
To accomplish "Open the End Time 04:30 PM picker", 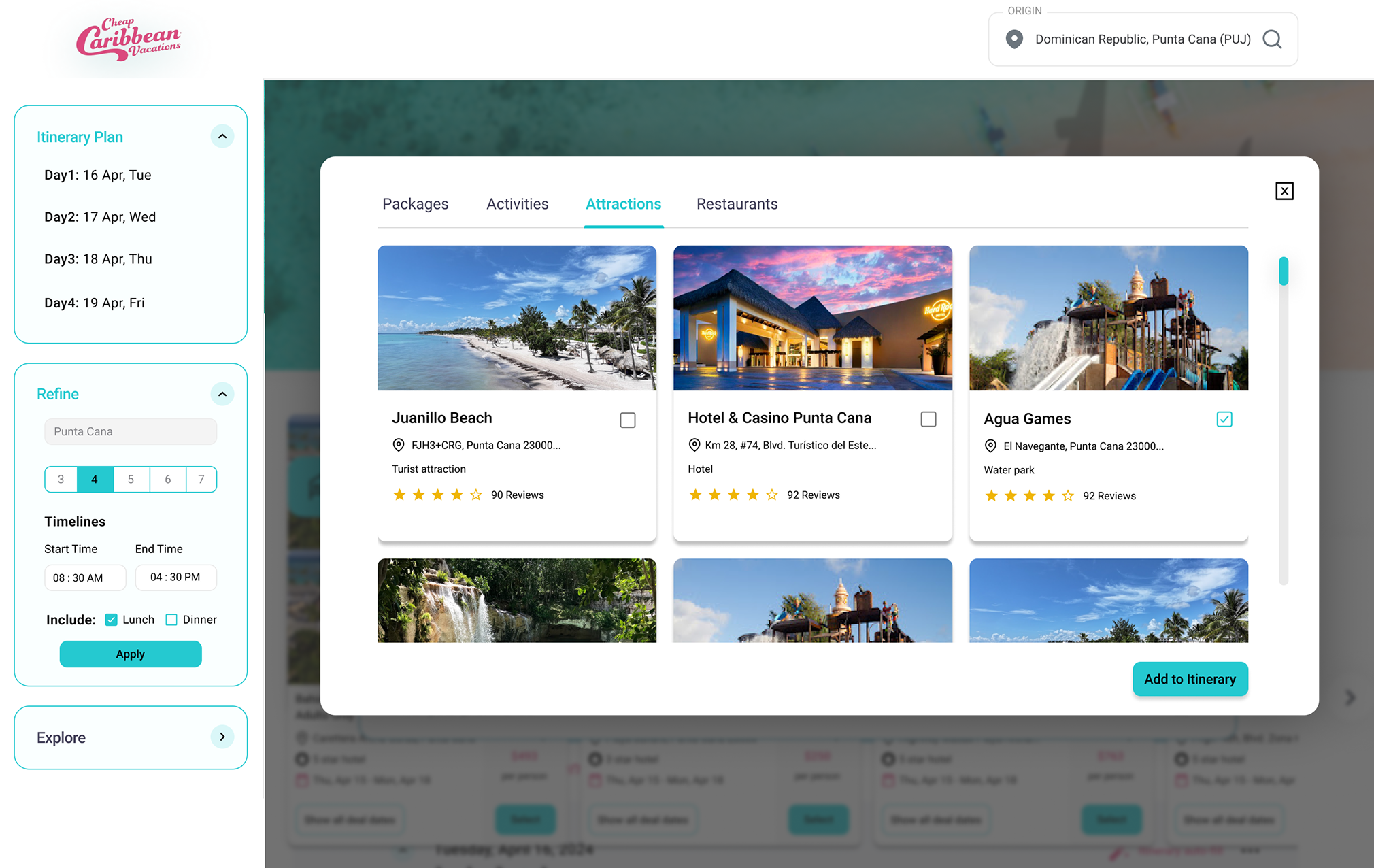I will click(175, 577).
